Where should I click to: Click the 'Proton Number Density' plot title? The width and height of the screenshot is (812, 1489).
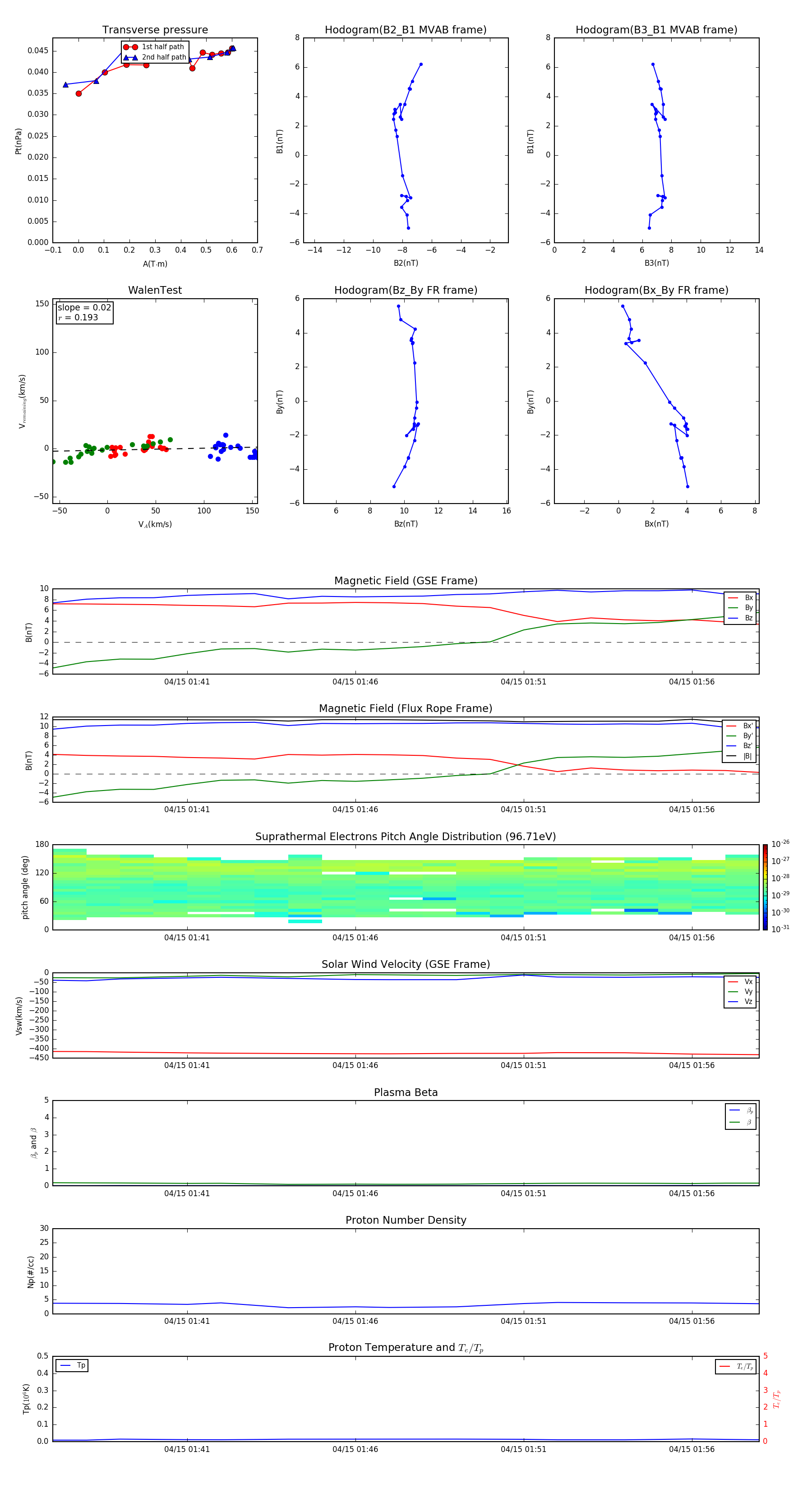pyautogui.click(x=405, y=1220)
